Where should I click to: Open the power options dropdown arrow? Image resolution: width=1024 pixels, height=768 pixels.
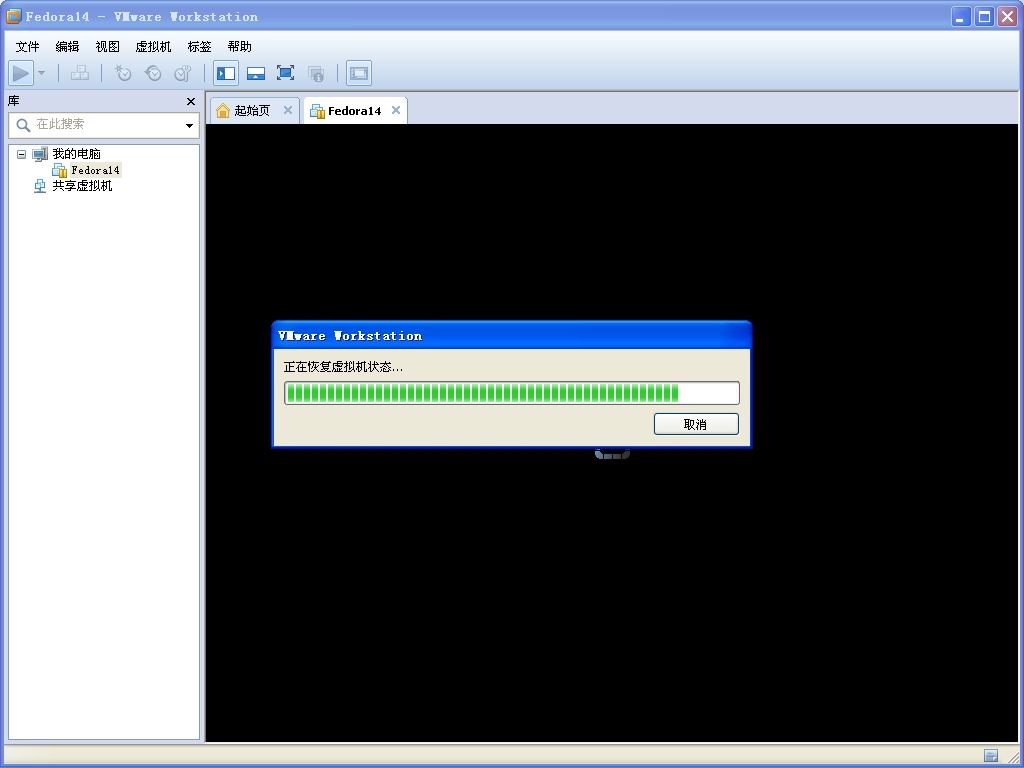pos(42,73)
